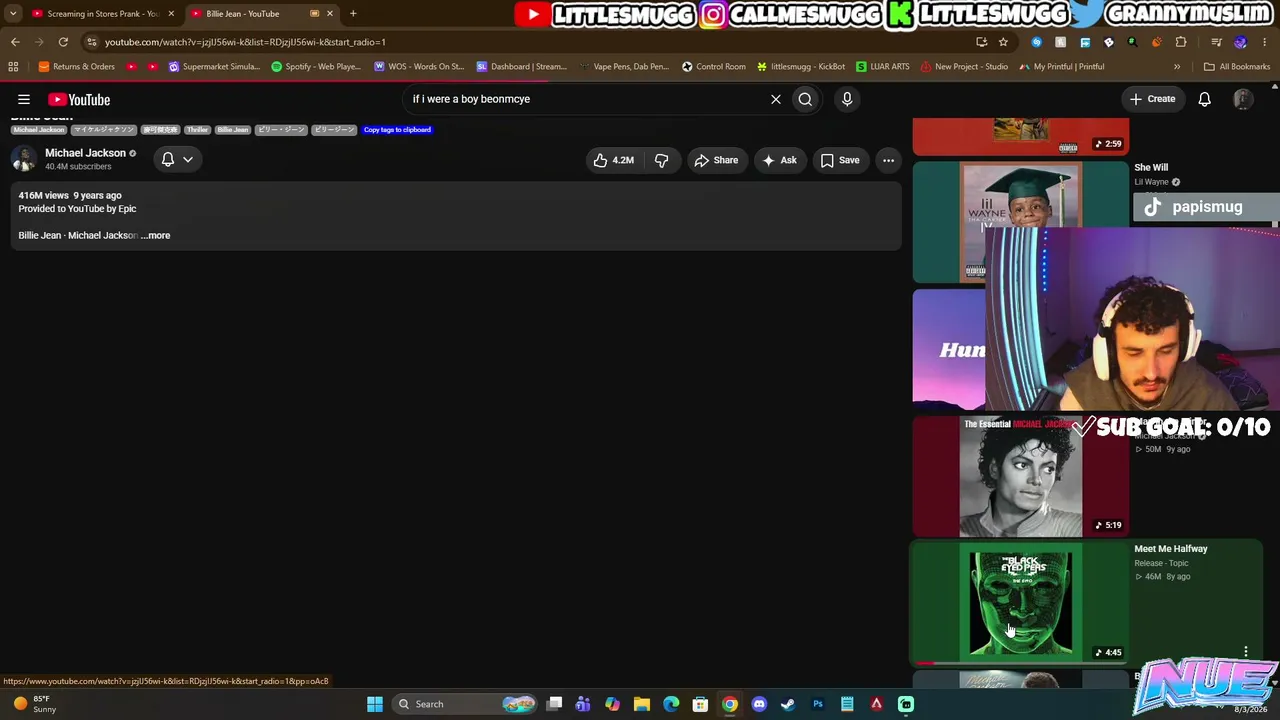The width and height of the screenshot is (1280, 720).
Task: Close the Screaming in Stores Prank tab
Action: (x=171, y=14)
